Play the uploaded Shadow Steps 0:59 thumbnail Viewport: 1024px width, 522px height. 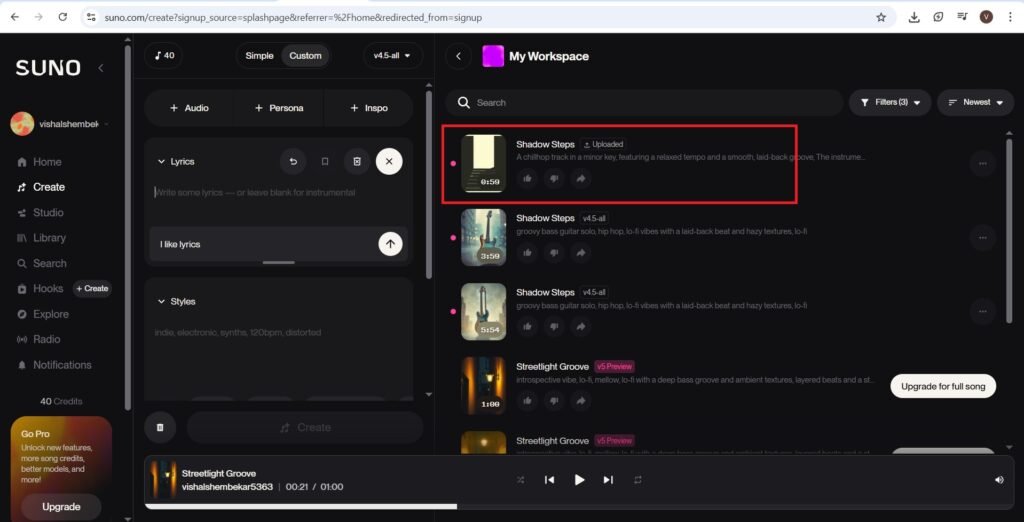[483, 163]
